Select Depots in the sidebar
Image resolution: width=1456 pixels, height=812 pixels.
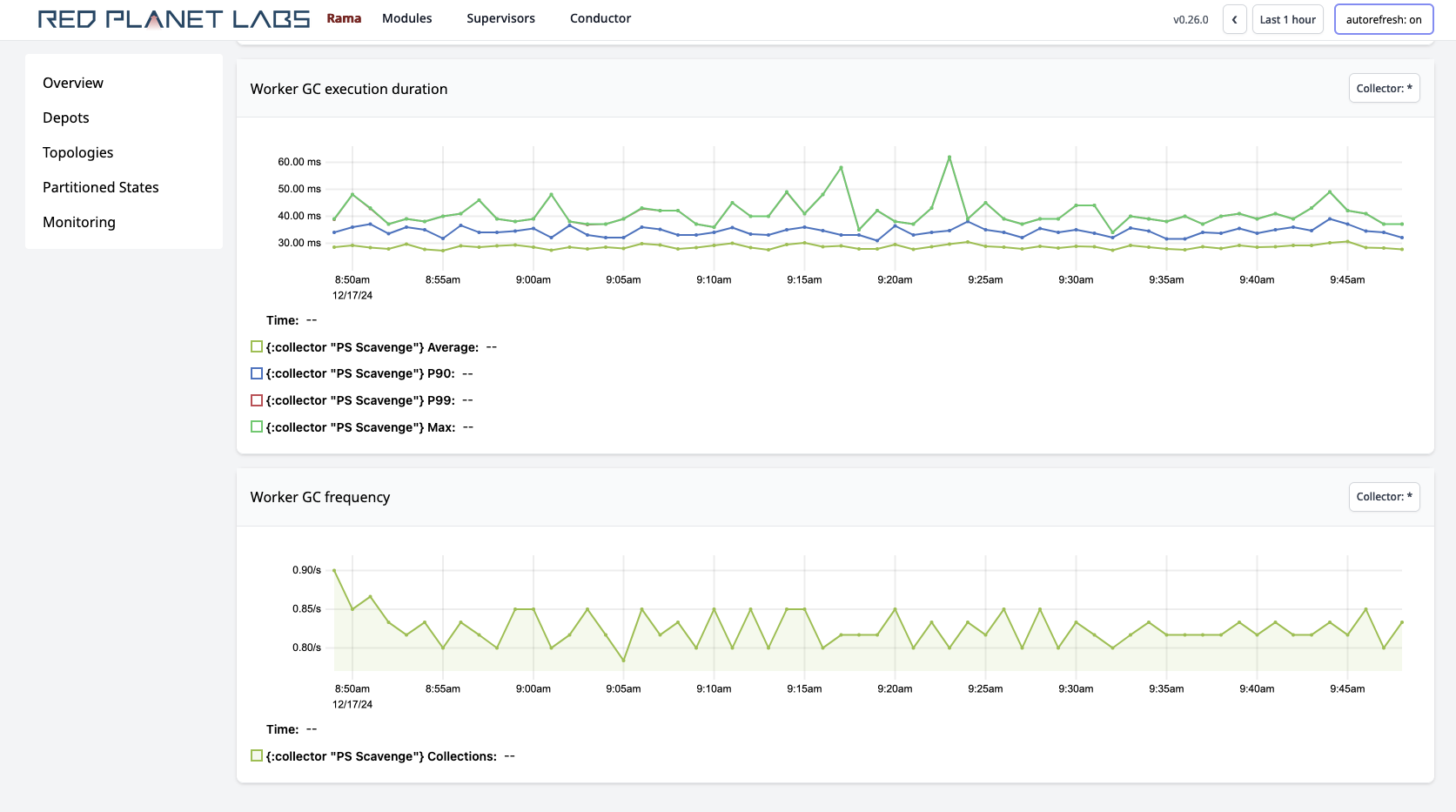(66, 117)
